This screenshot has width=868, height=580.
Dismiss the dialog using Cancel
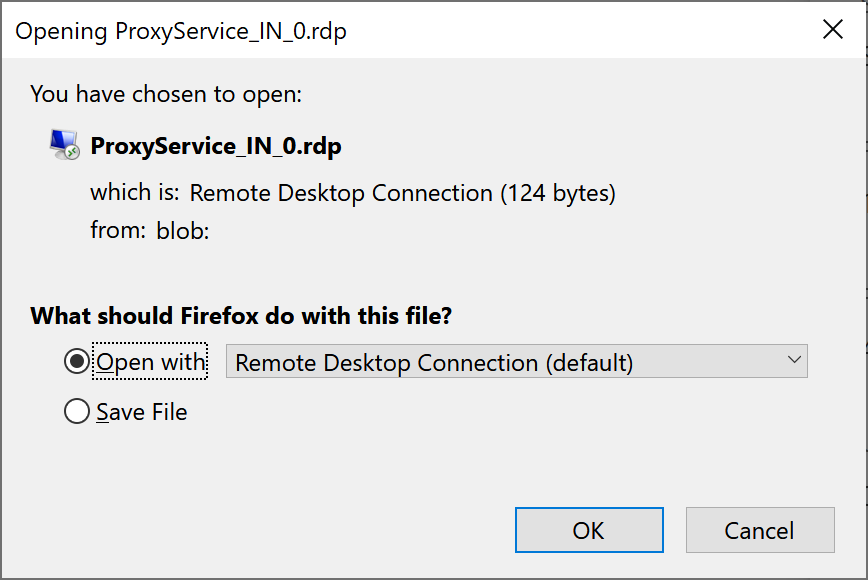pyautogui.click(x=760, y=530)
